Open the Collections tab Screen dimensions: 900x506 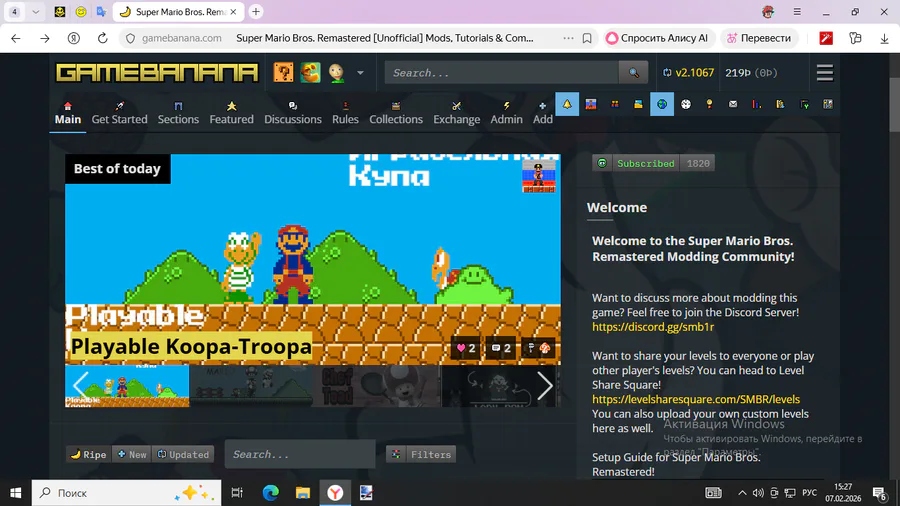pyautogui.click(x=395, y=112)
